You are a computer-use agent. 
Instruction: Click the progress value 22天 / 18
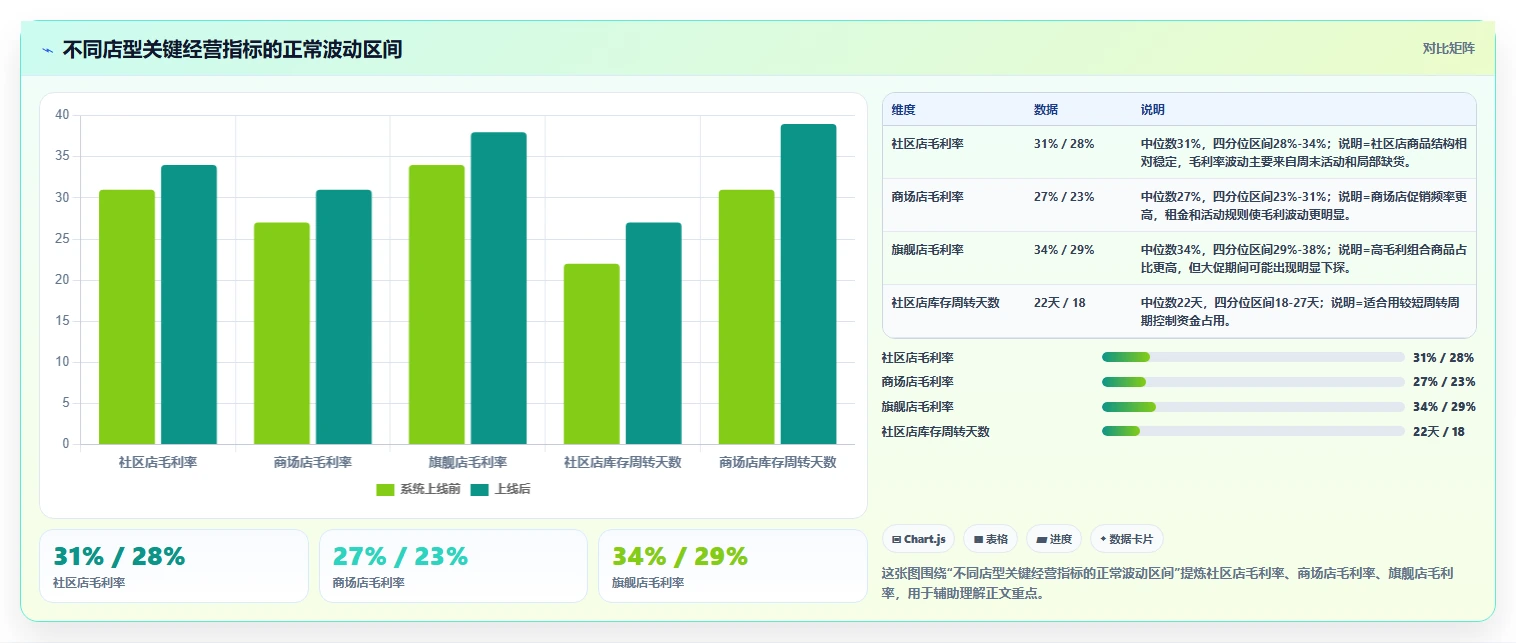tap(1439, 431)
